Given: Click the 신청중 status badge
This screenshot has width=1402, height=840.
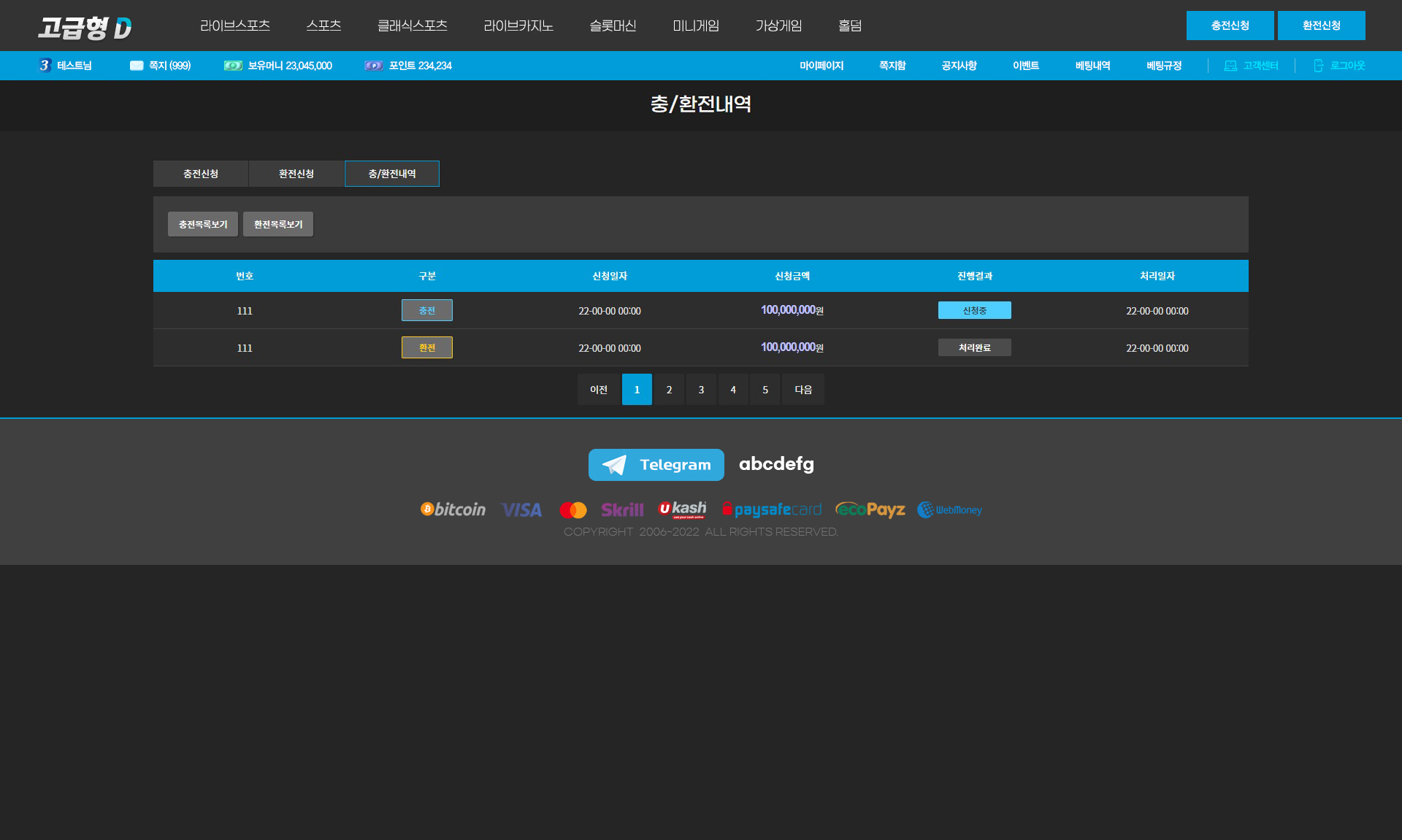Looking at the screenshot, I should [x=975, y=310].
